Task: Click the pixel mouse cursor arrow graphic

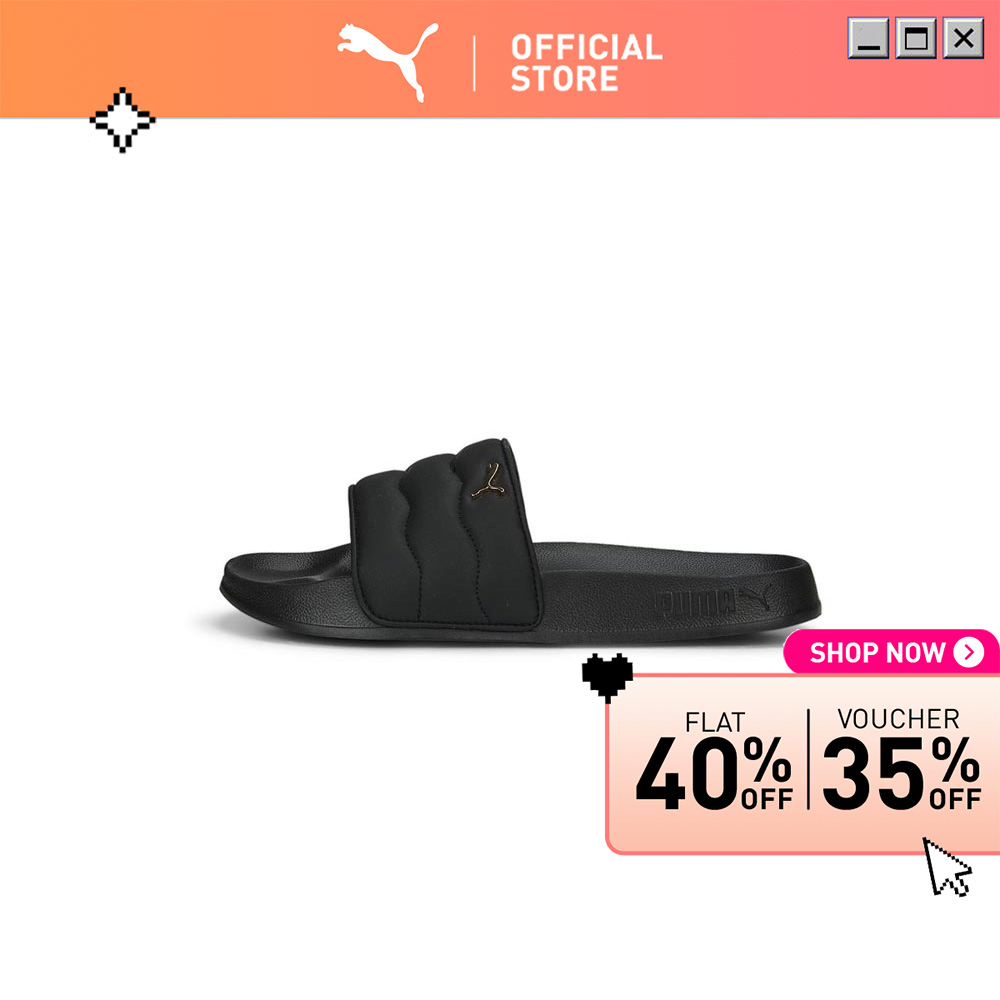Action: point(947,867)
